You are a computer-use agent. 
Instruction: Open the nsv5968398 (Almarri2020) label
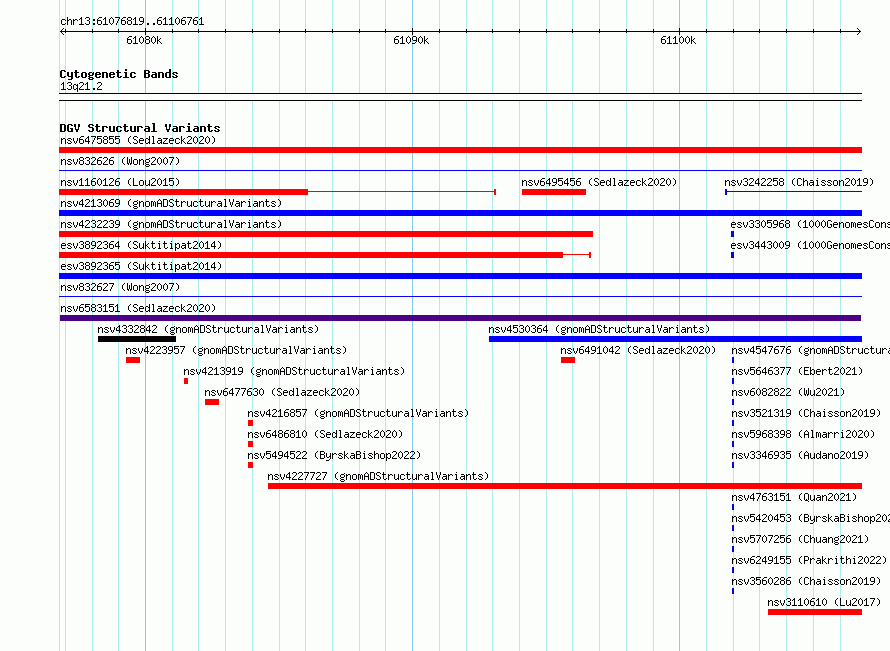coord(803,434)
